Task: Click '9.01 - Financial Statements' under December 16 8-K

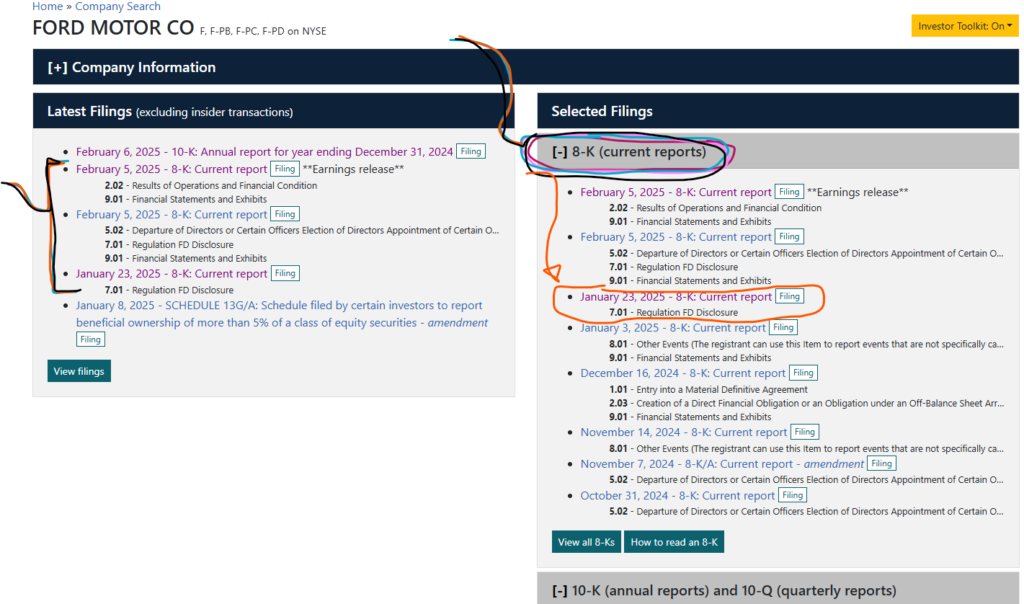Action: (x=690, y=417)
